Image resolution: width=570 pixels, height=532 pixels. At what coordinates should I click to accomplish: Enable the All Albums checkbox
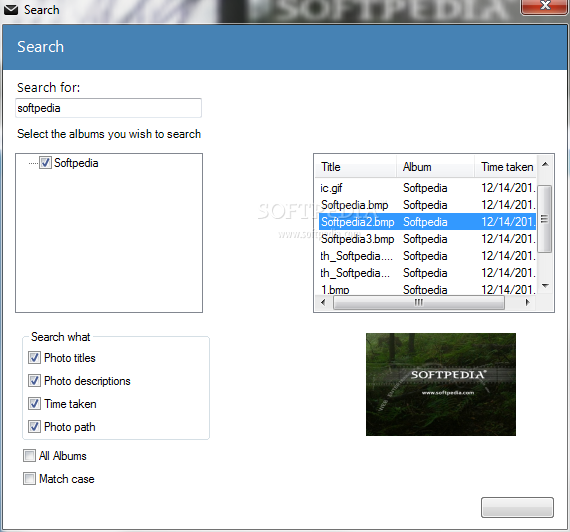pyautogui.click(x=29, y=456)
